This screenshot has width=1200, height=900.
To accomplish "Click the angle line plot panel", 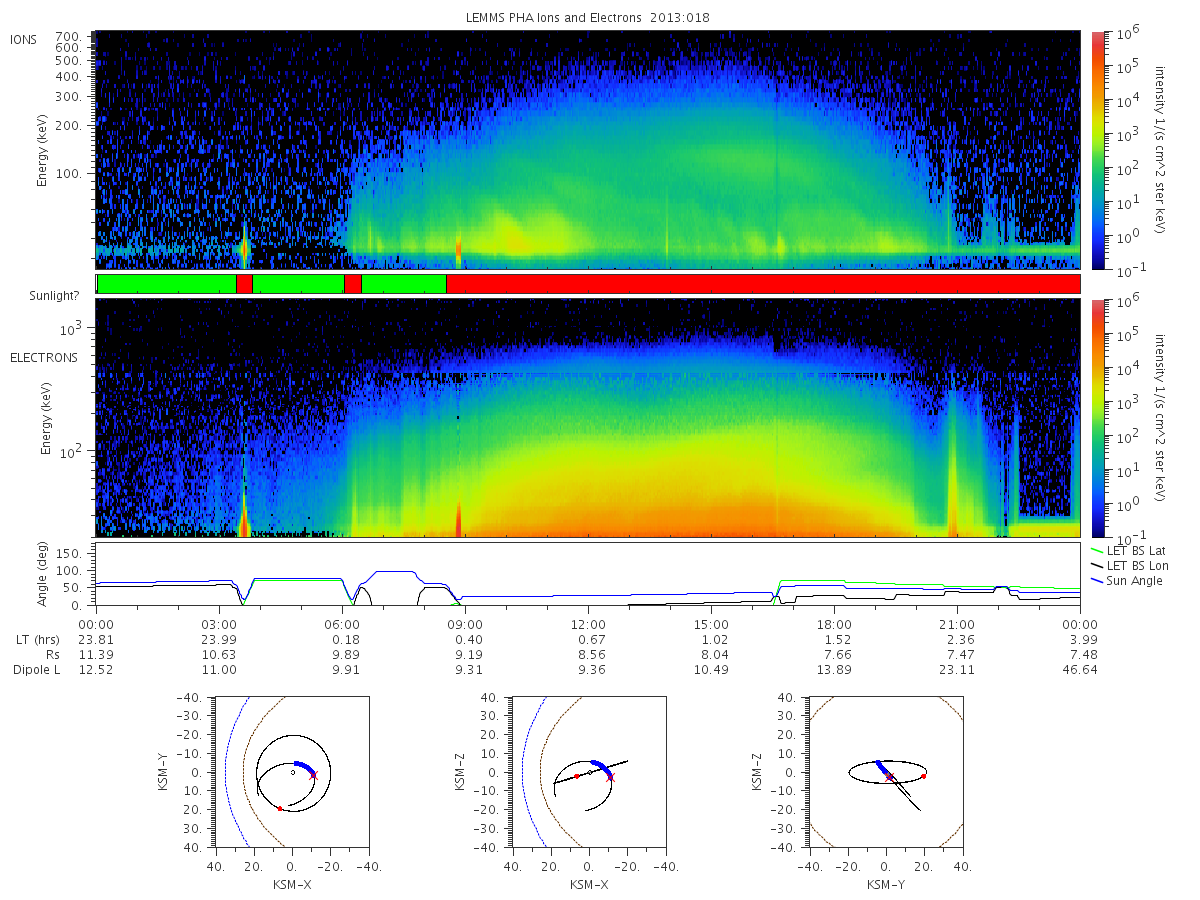I will [x=588, y=576].
